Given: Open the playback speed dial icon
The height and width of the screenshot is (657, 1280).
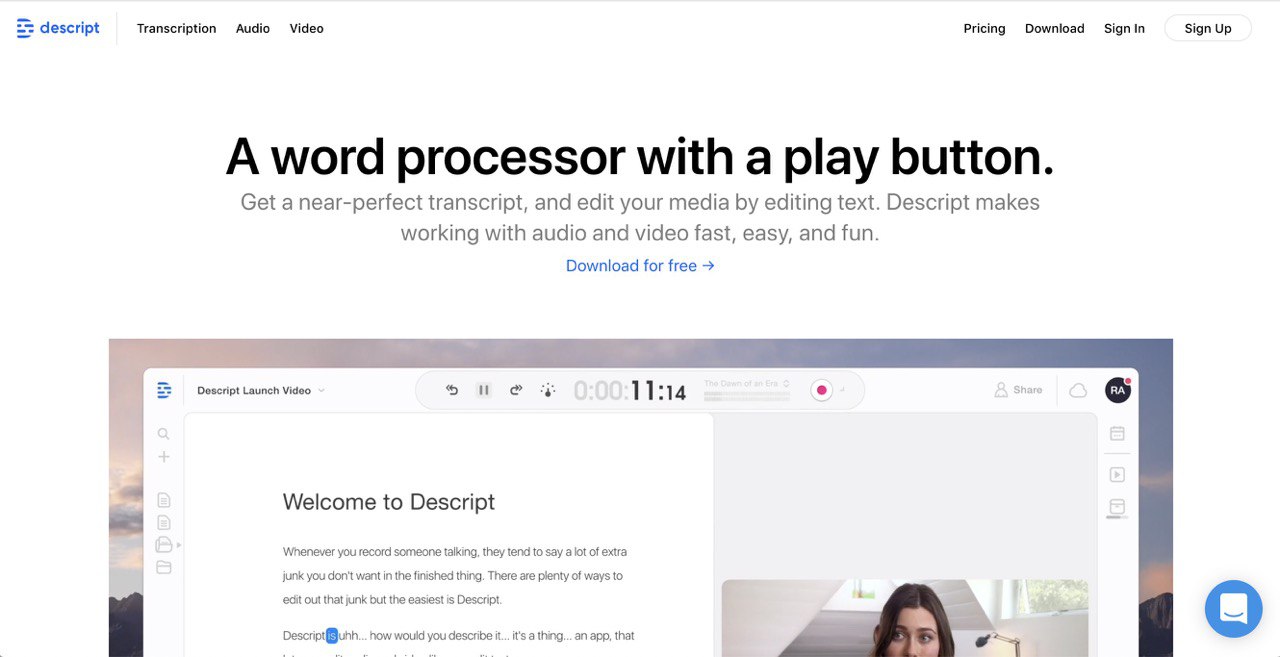Looking at the screenshot, I should (x=547, y=390).
